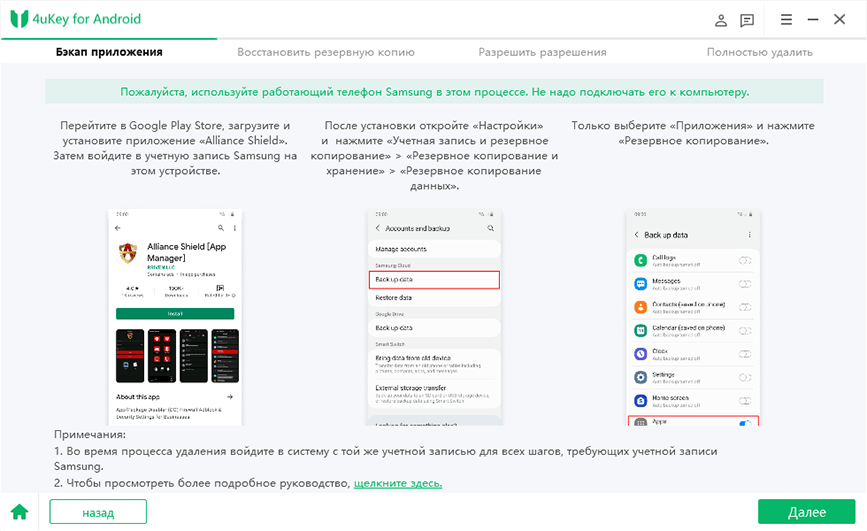Click the Messages icon in backup list
This screenshot has width=867, height=531.
click(x=642, y=283)
